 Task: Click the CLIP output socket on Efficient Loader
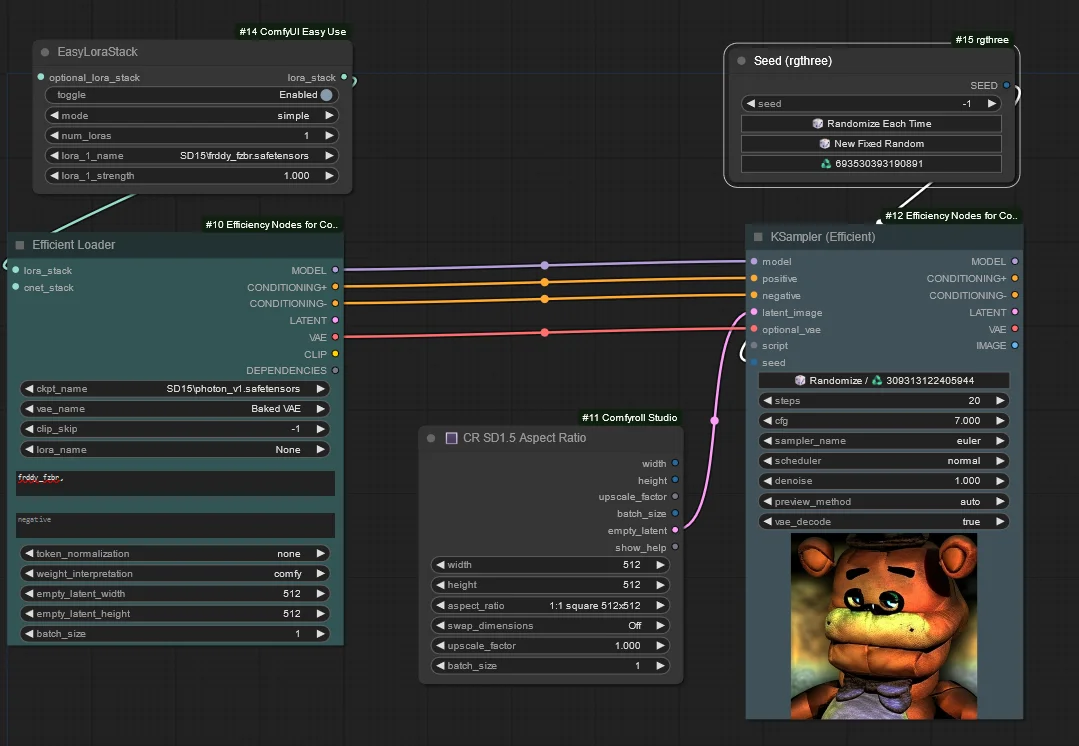pyautogui.click(x=335, y=354)
